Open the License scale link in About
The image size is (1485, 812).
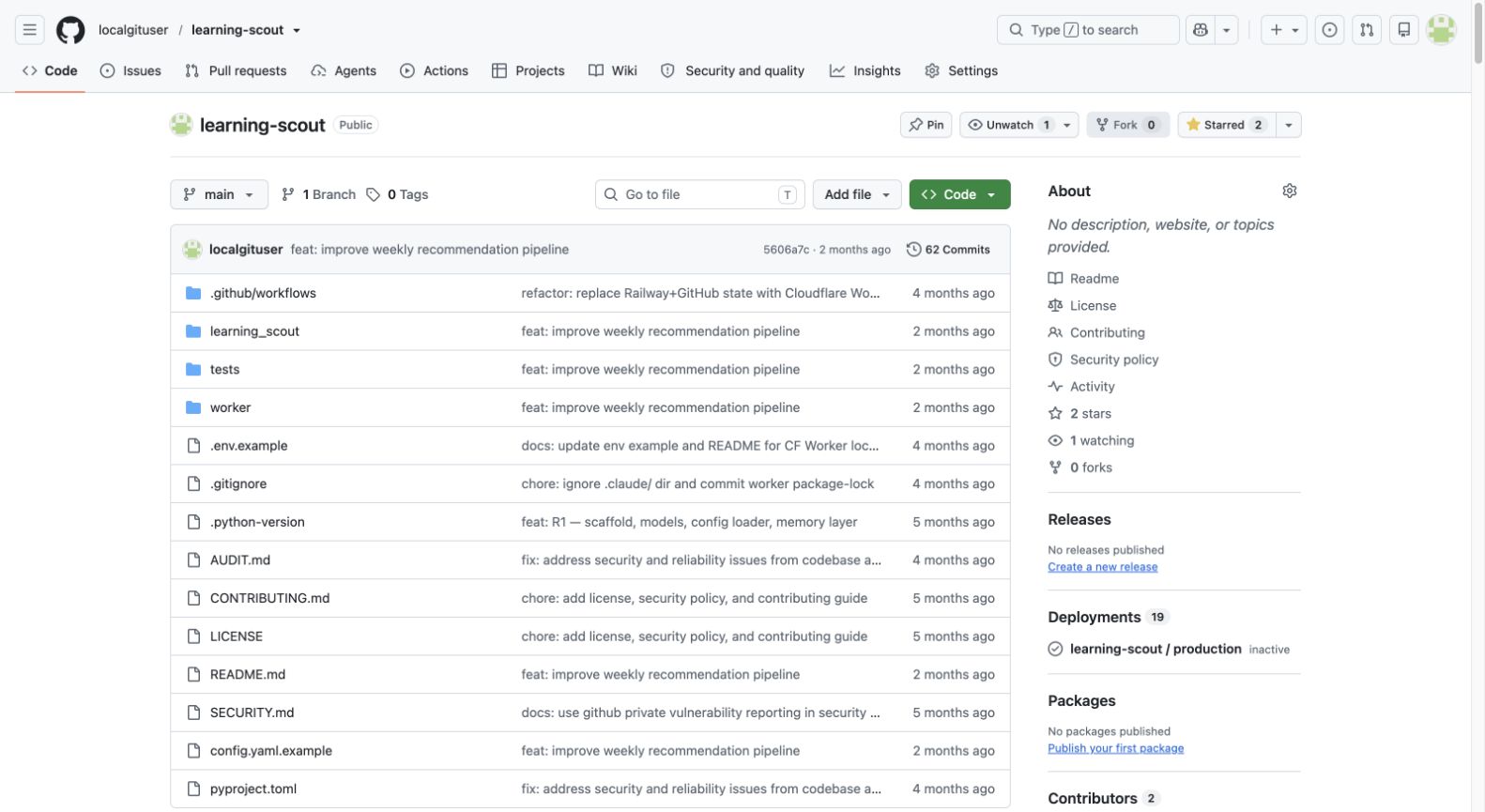click(1082, 306)
